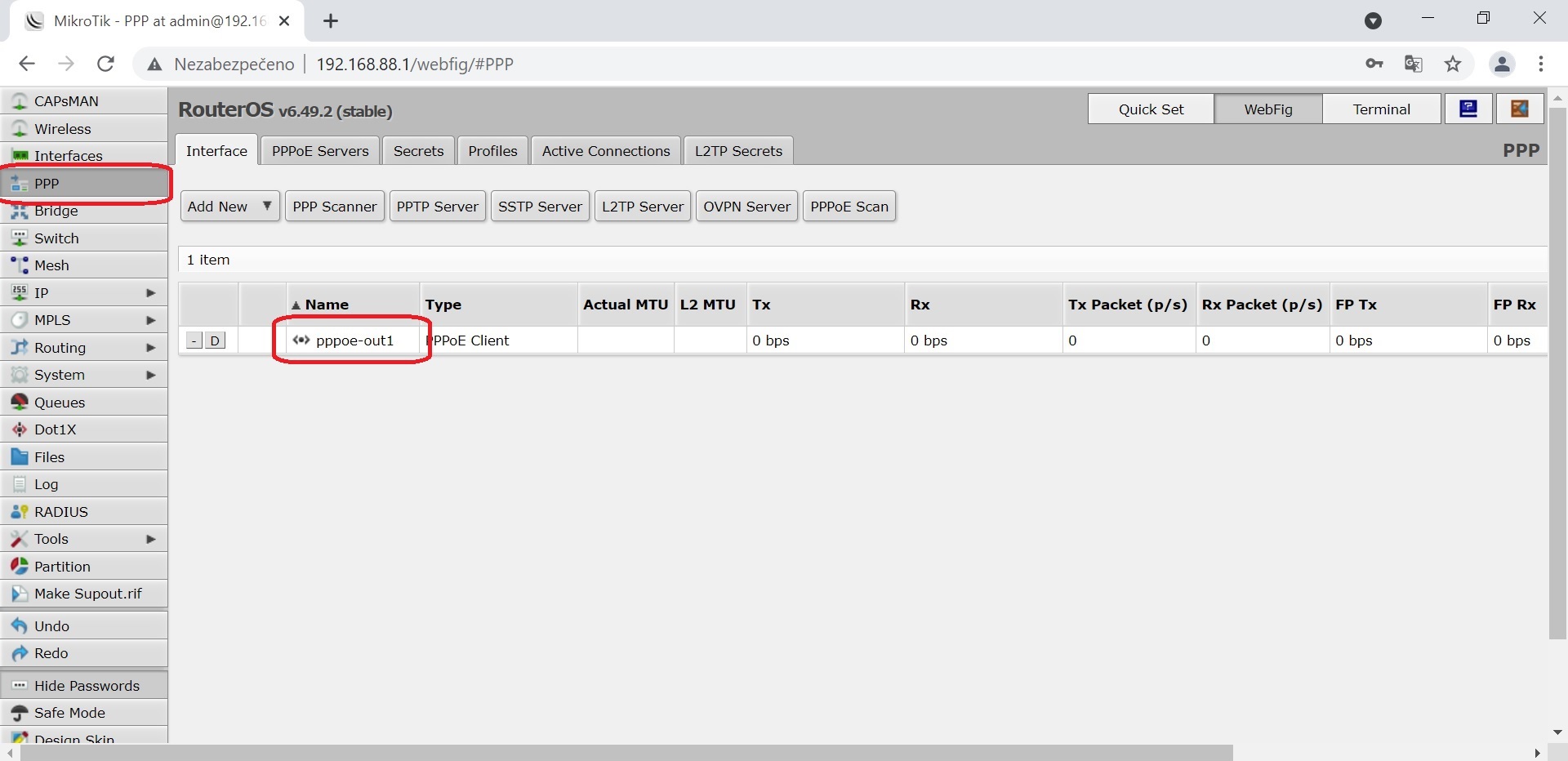Open the Add New dropdown

point(230,207)
